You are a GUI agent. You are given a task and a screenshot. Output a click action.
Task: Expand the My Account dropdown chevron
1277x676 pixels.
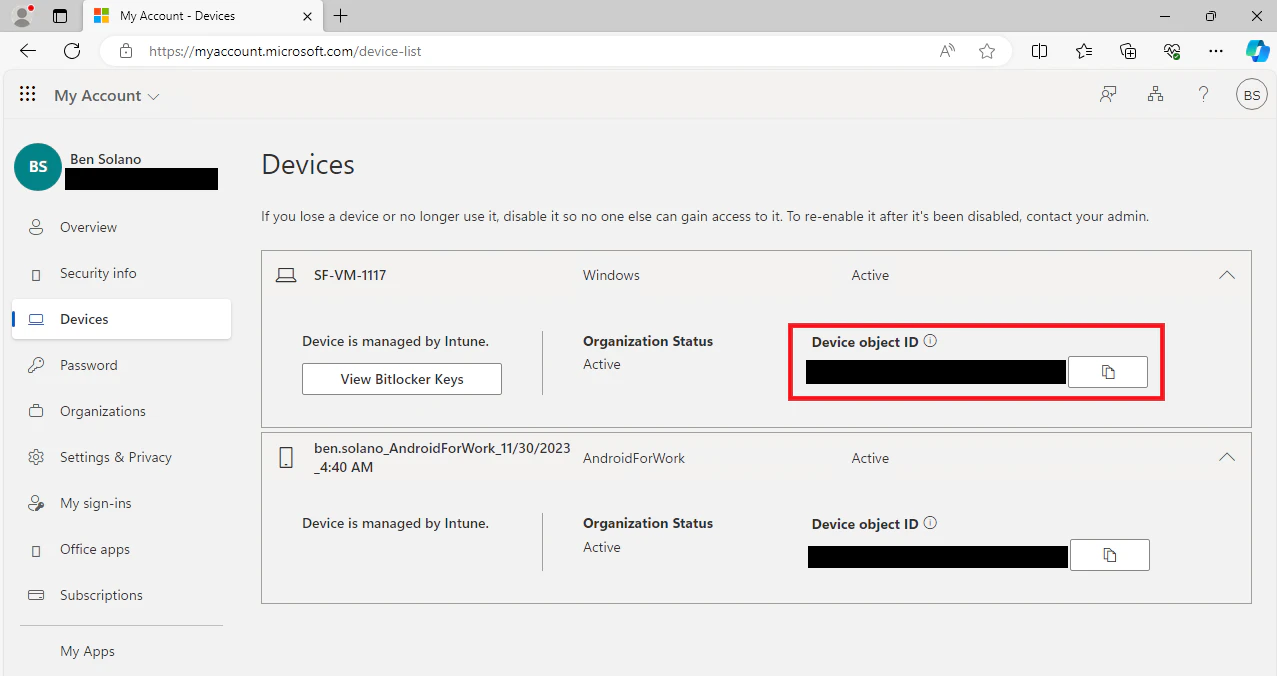pos(153,97)
